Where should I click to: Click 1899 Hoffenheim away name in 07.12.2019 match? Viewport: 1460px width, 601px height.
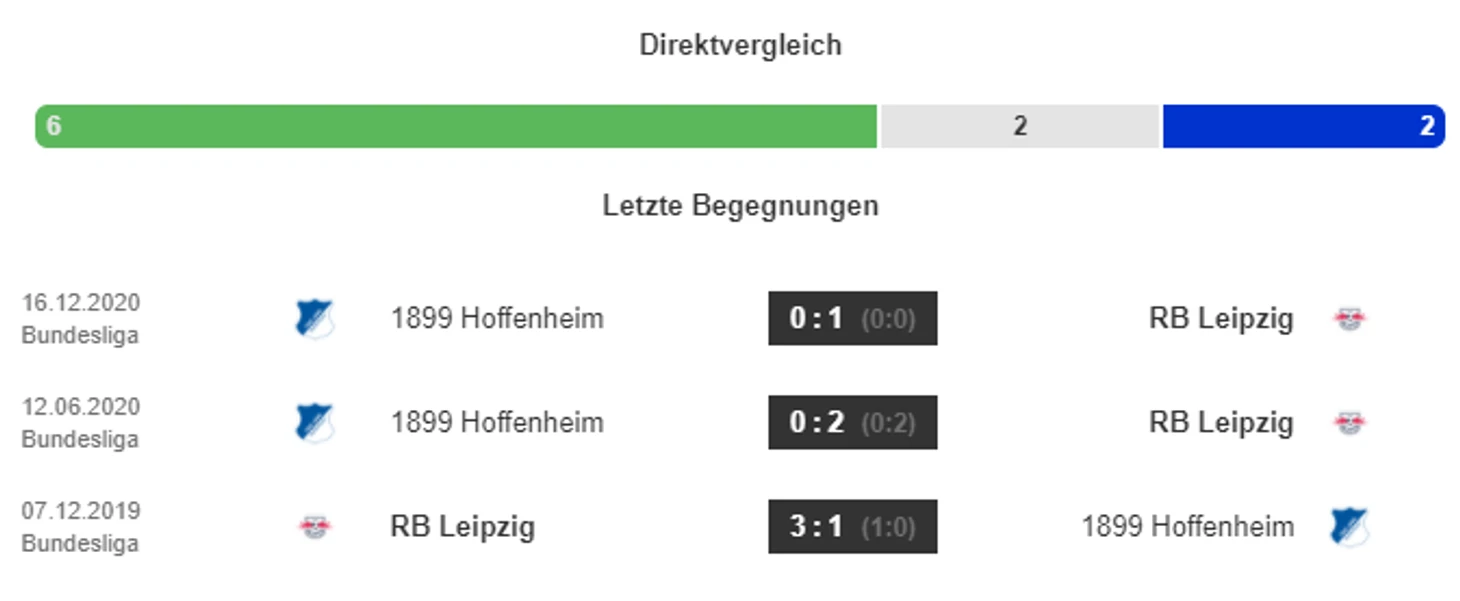[1188, 527]
